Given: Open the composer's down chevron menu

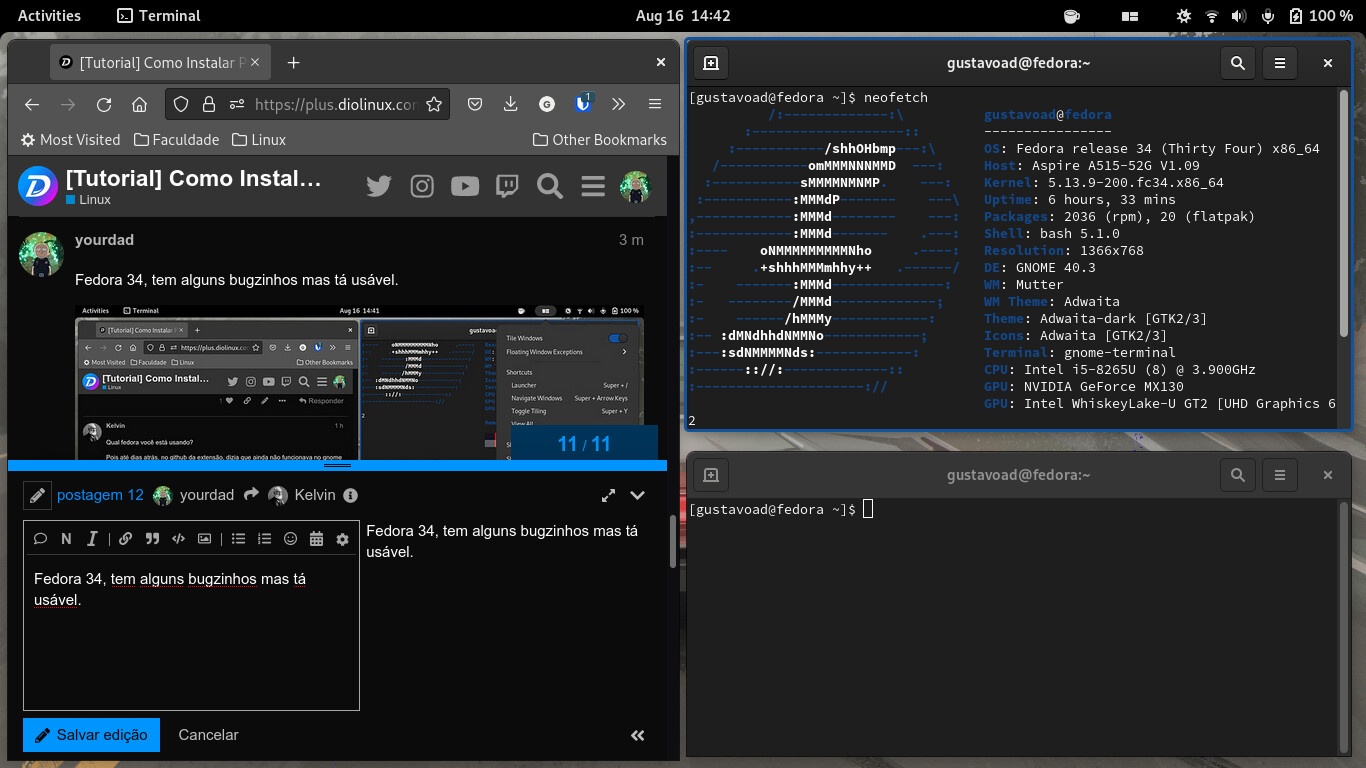Looking at the screenshot, I should (x=637, y=495).
